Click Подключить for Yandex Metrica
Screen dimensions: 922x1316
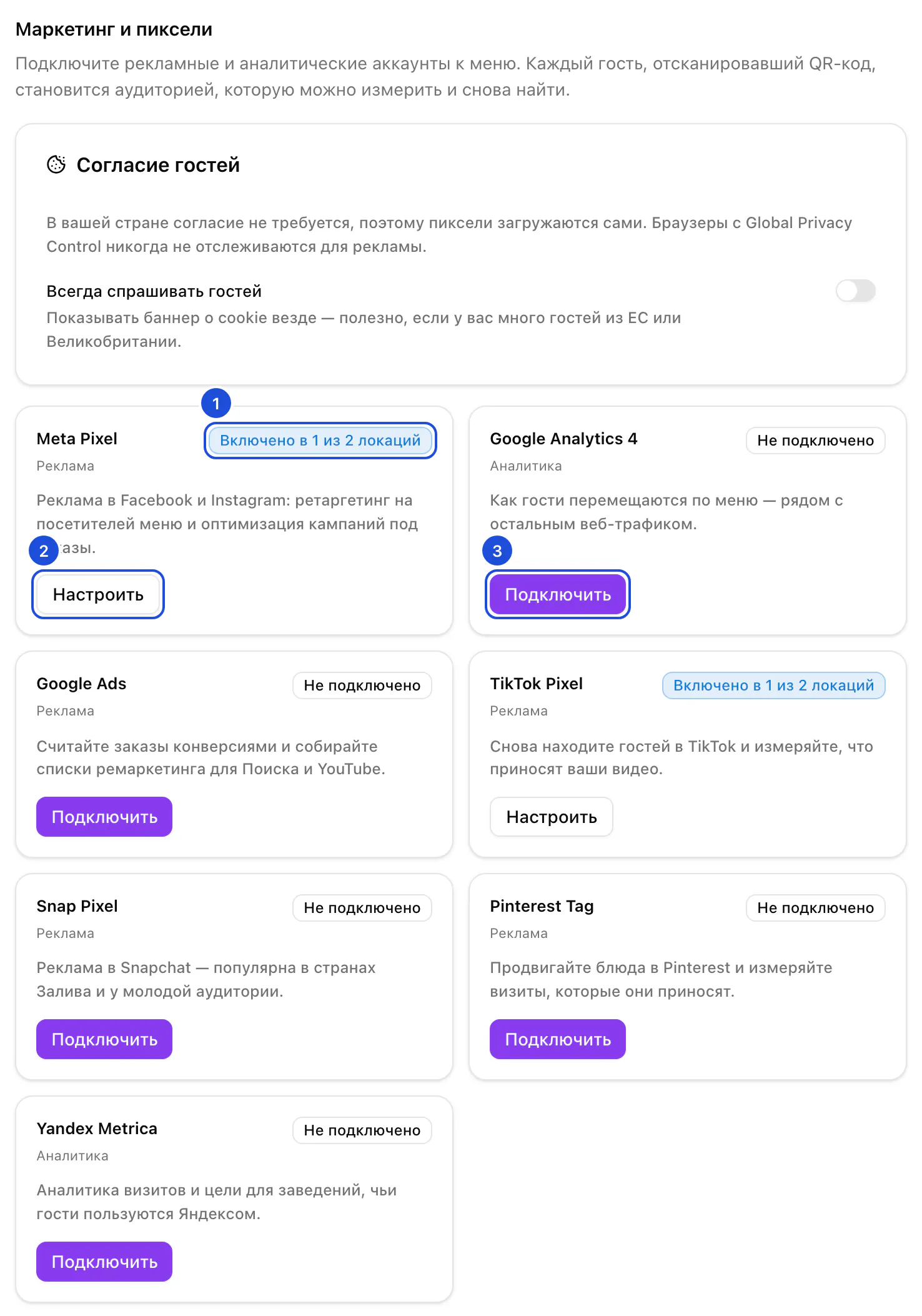click(104, 1262)
